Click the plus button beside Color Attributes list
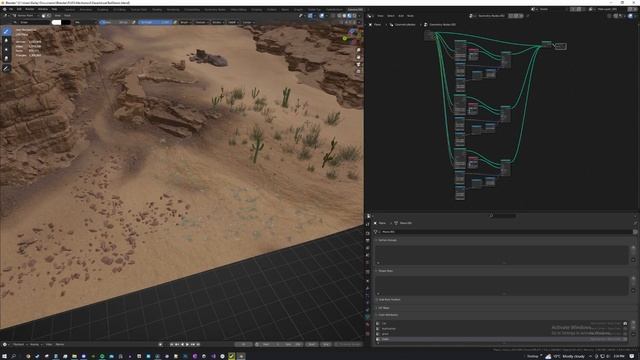 tap(633, 323)
